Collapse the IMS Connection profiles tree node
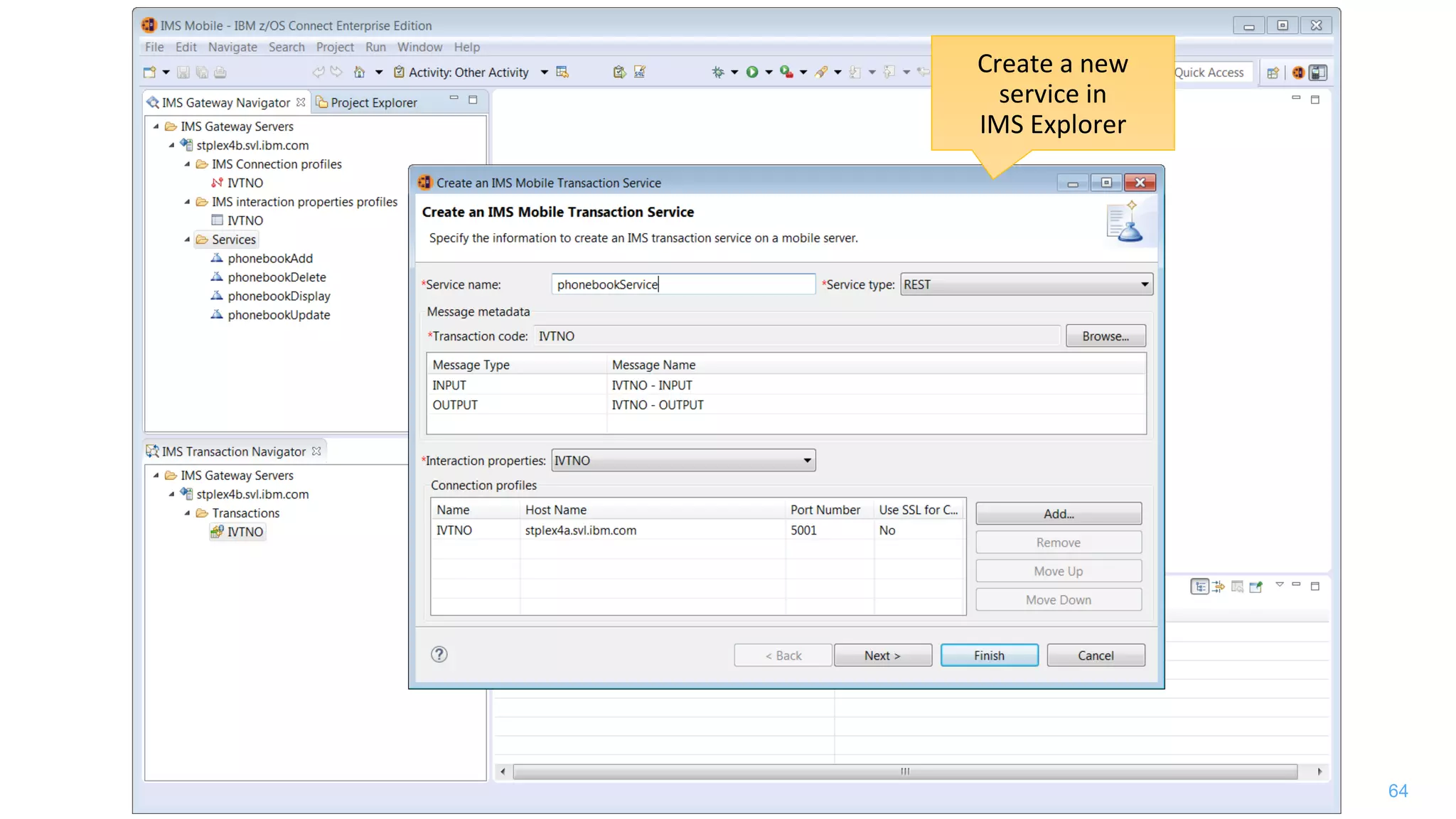Viewport: 1456px width, 819px height. [188, 164]
